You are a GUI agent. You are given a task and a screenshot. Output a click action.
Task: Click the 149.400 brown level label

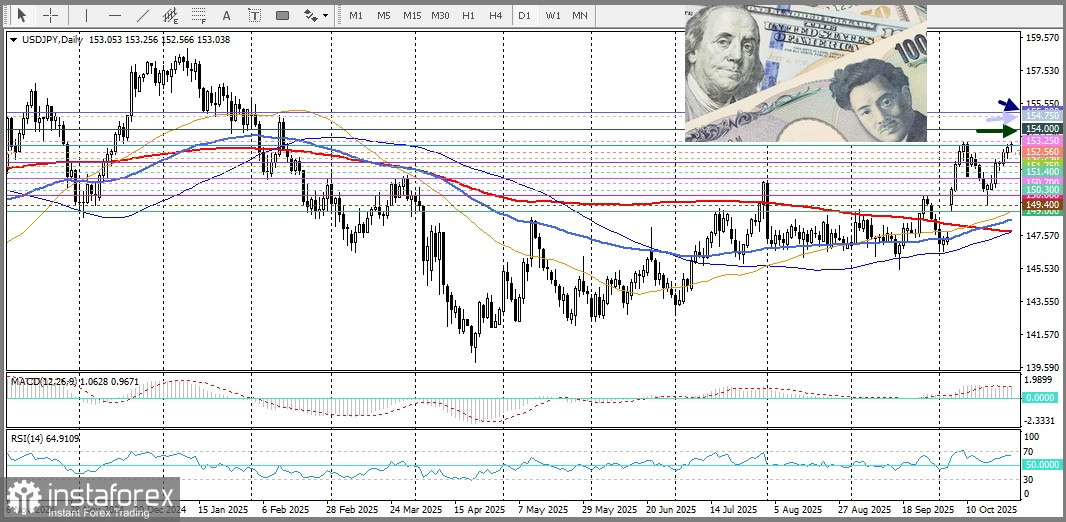[1042, 204]
